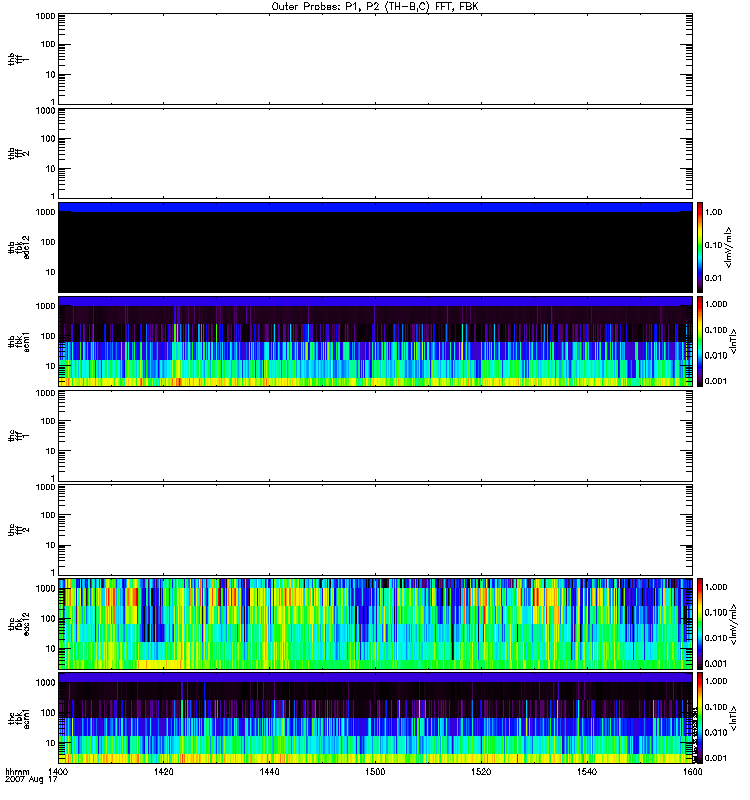Click the 1600 time axis label
This screenshot has height=800, width=750.
[x=691, y=773]
